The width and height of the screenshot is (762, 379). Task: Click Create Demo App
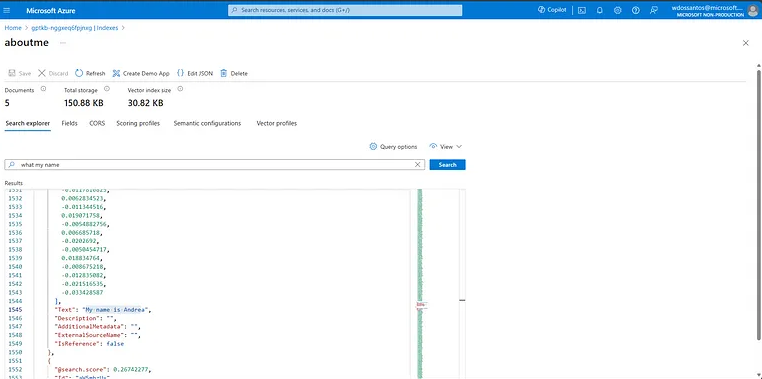(141, 73)
